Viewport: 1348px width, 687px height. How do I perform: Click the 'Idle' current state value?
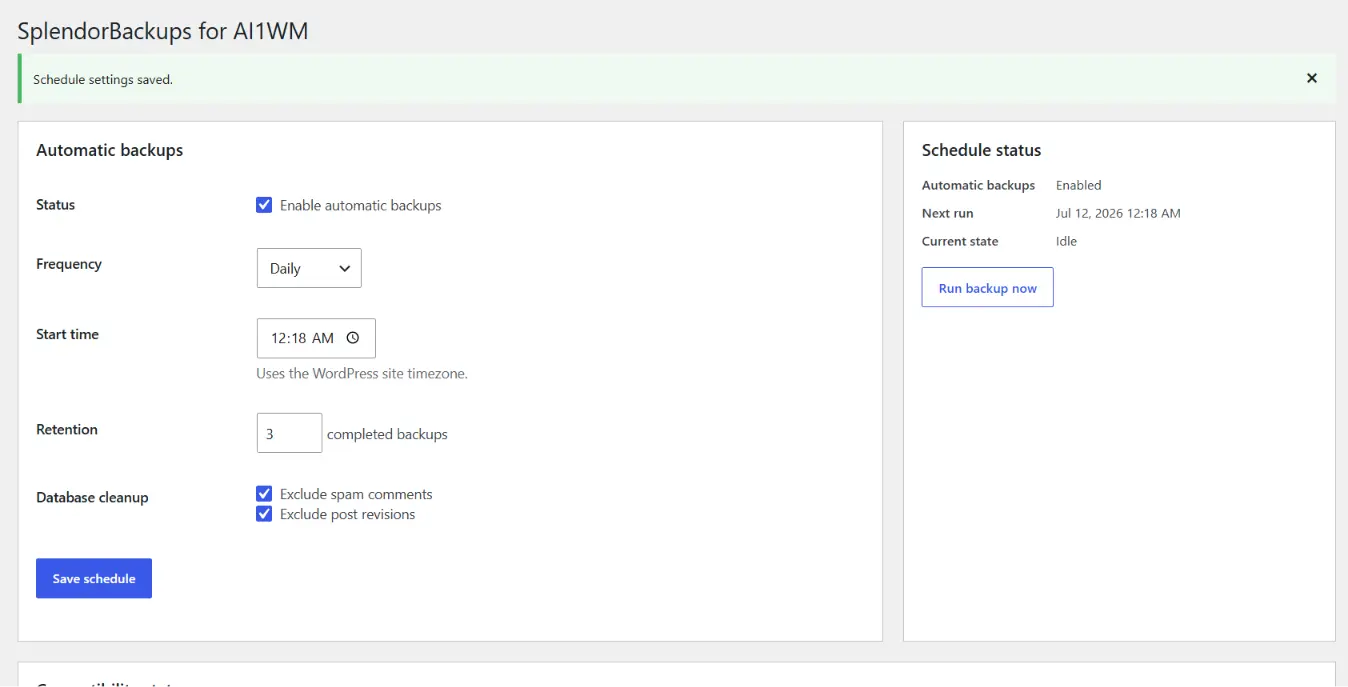[x=1066, y=241]
